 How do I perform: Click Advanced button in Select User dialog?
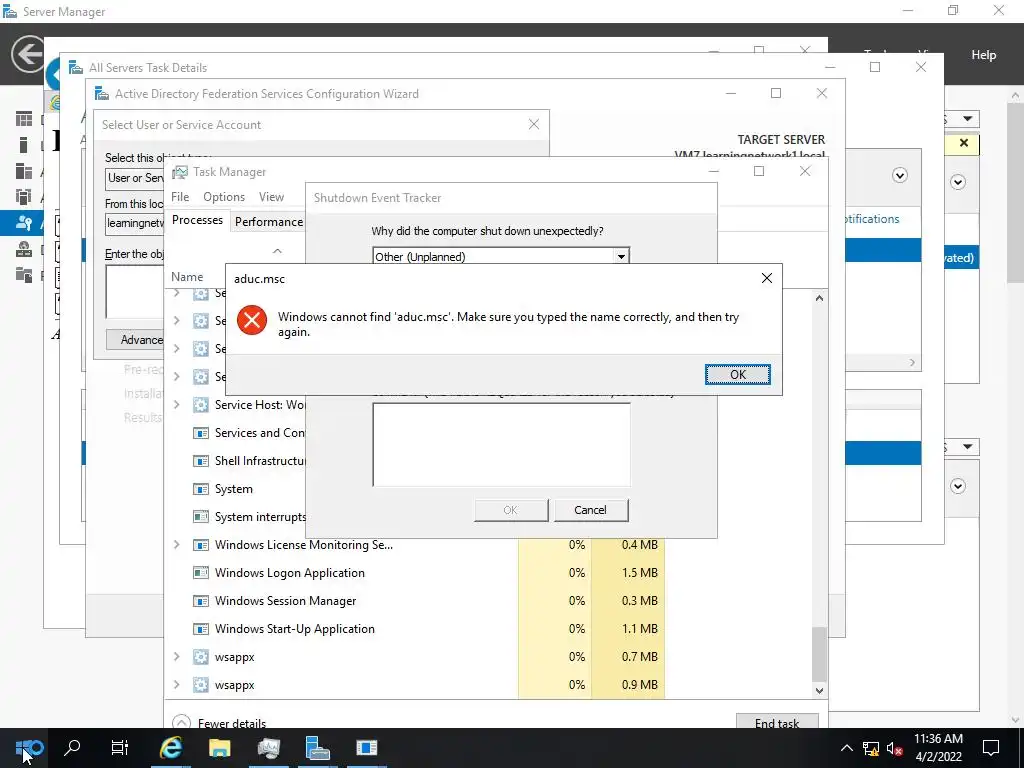(136, 340)
